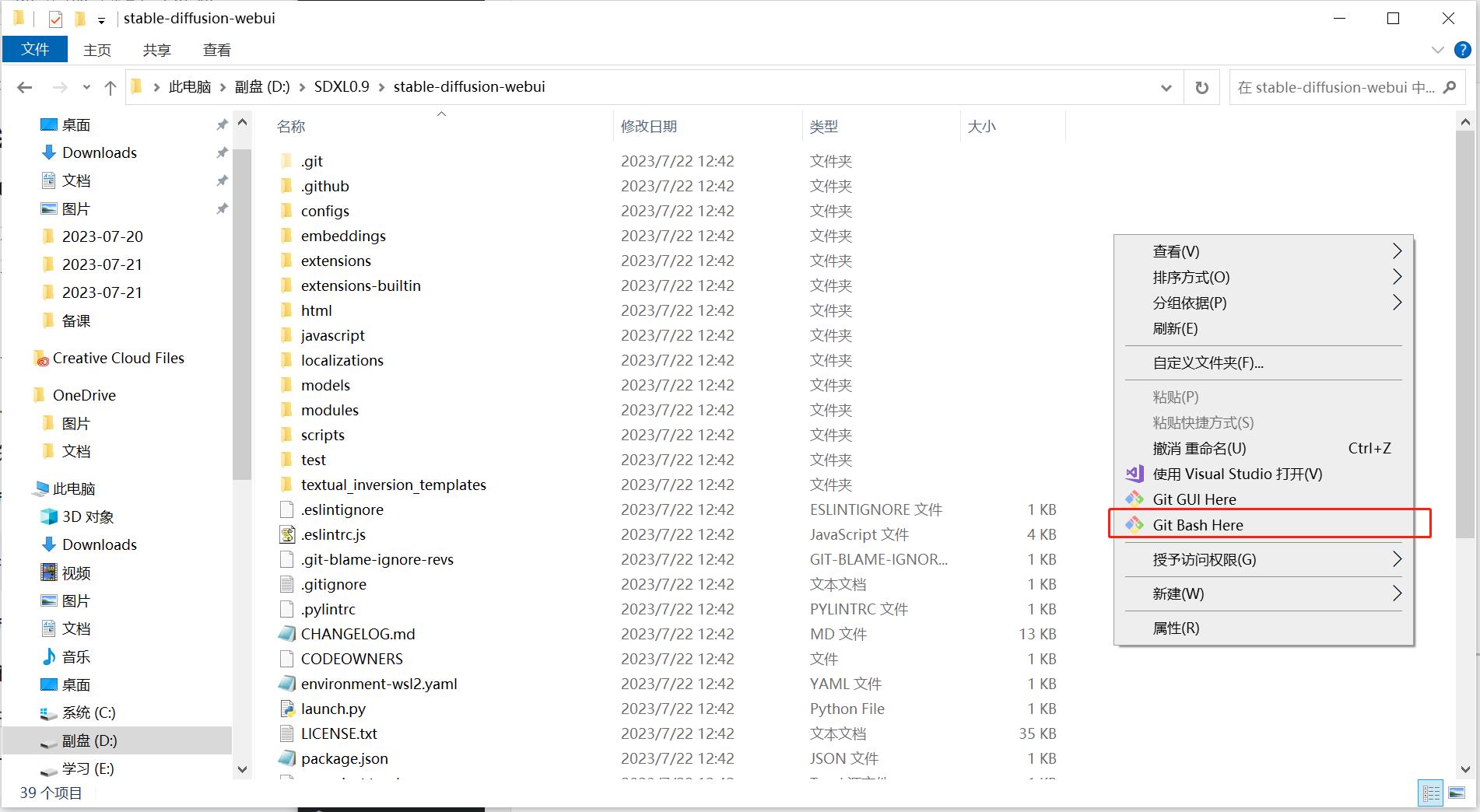The width and height of the screenshot is (1480, 812).
Task: Refresh the address bar view
Action: click(1201, 87)
